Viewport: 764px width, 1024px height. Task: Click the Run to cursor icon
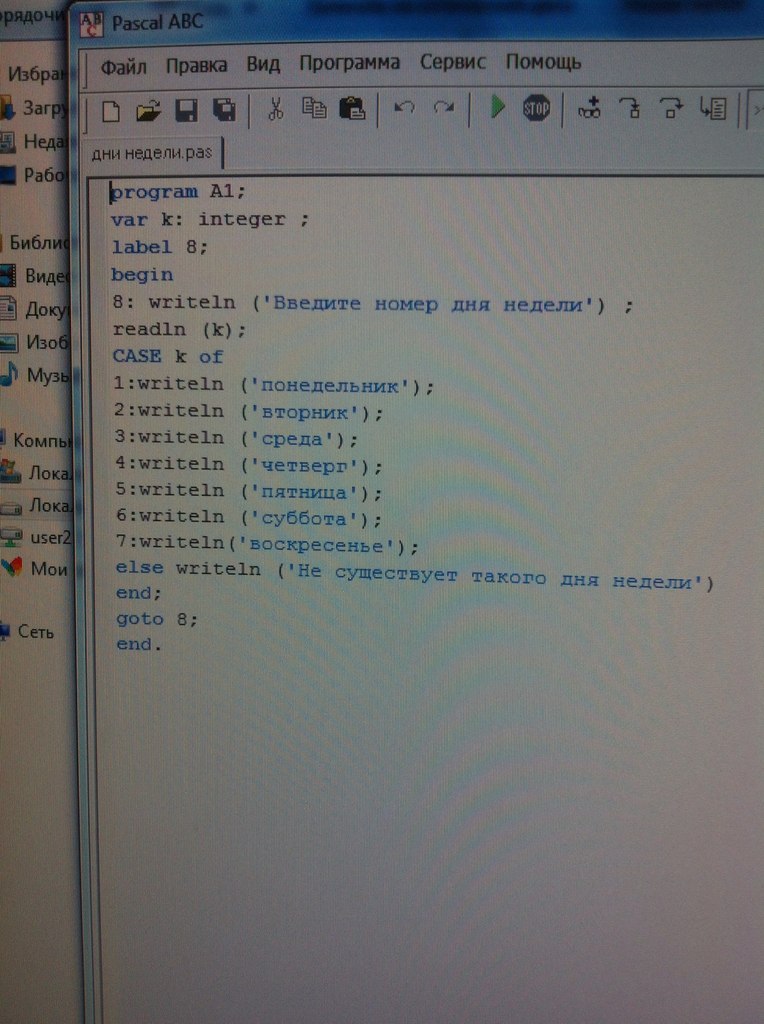pos(713,108)
